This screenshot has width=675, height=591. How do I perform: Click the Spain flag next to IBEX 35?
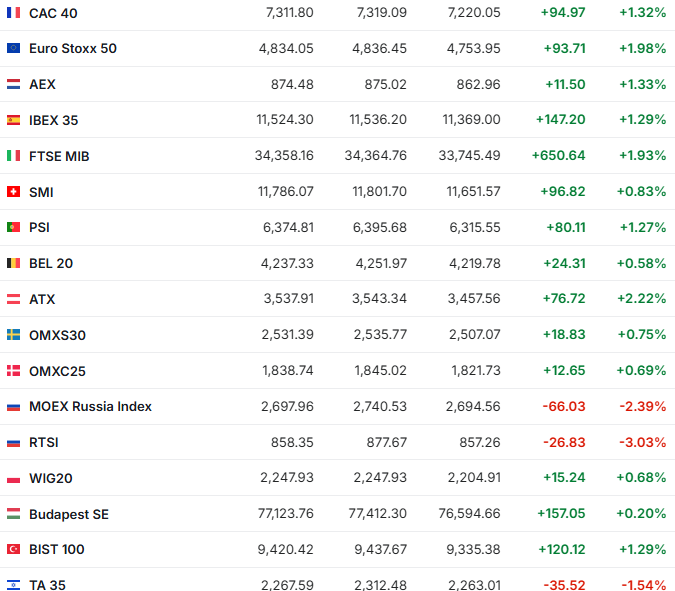tap(13, 120)
